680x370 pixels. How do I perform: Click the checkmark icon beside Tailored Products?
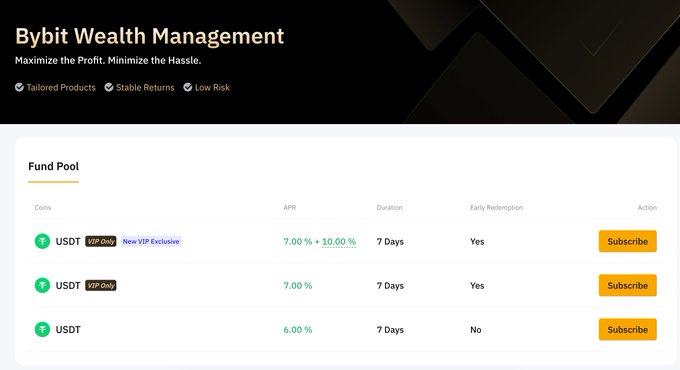[19, 87]
